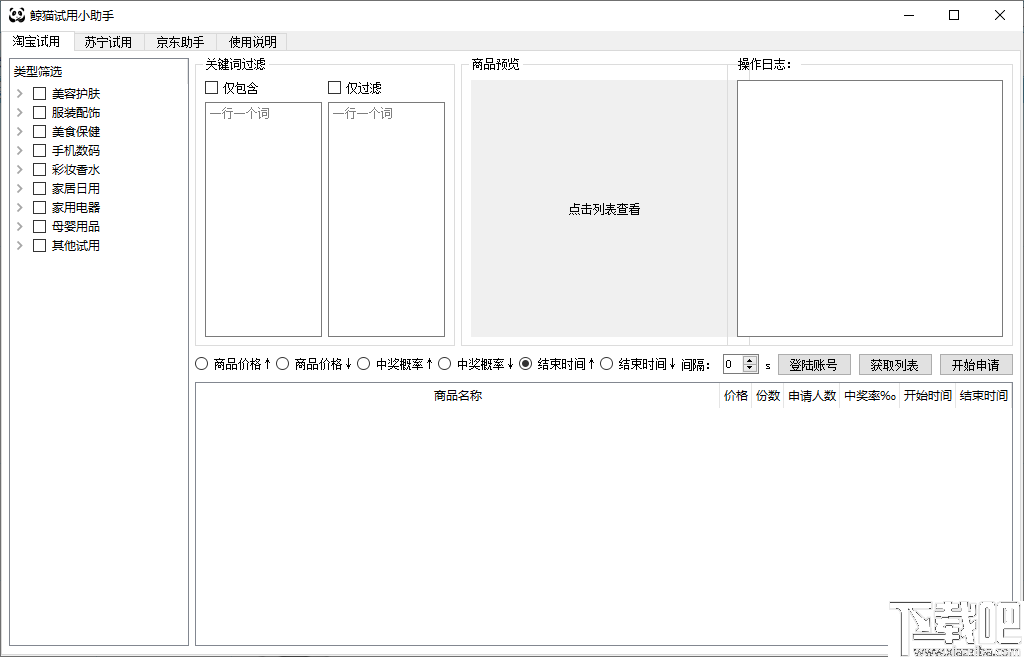Viewport: 1024px width, 657px height.
Task: Click the 登陆账号 button
Action: pos(814,364)
